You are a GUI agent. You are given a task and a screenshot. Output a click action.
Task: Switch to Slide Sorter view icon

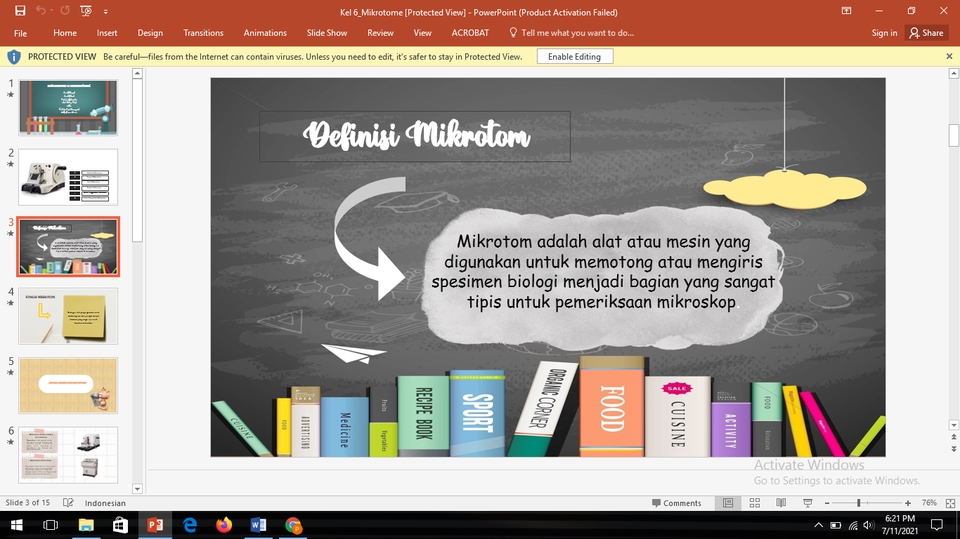(755, 503)
